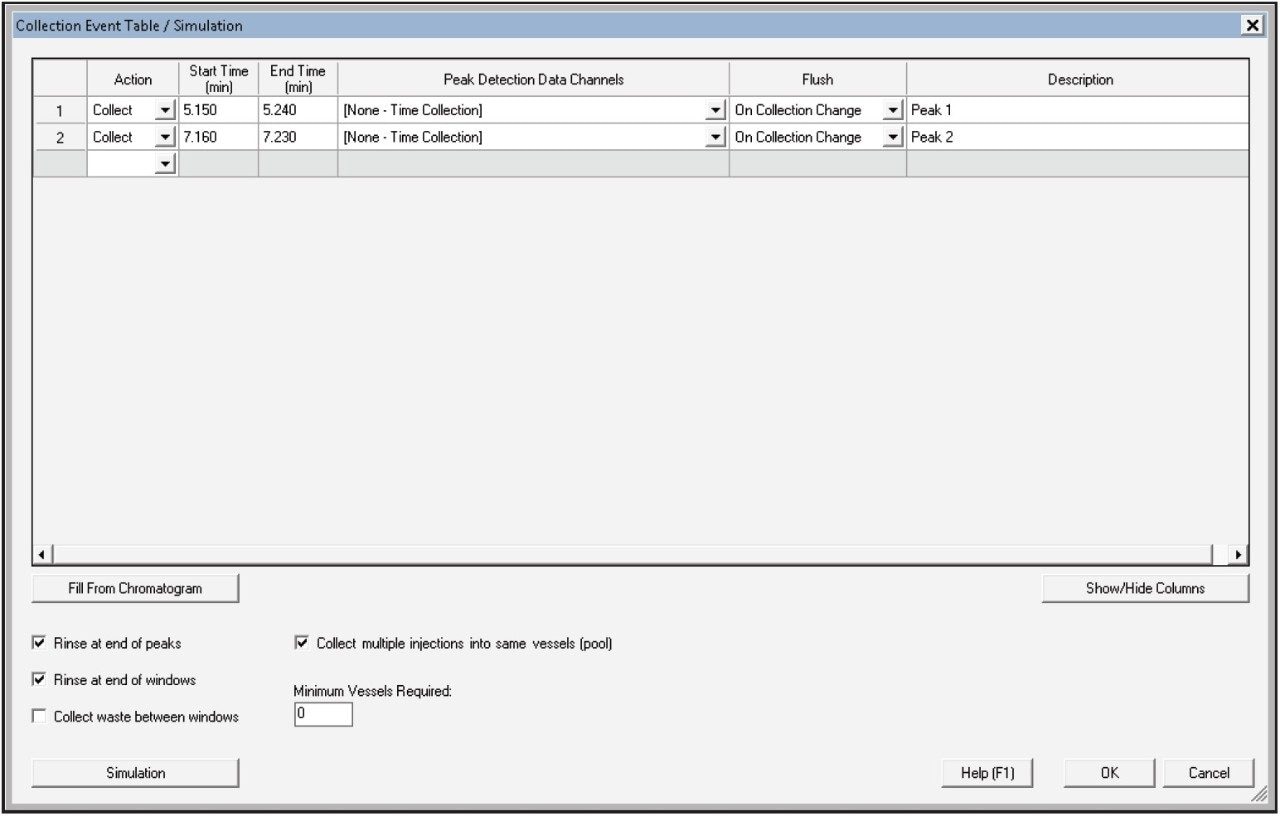The width and height of the screenshot is (1280, 816).
Task: Select End Time cell 5.240
Action: (298, 111)
